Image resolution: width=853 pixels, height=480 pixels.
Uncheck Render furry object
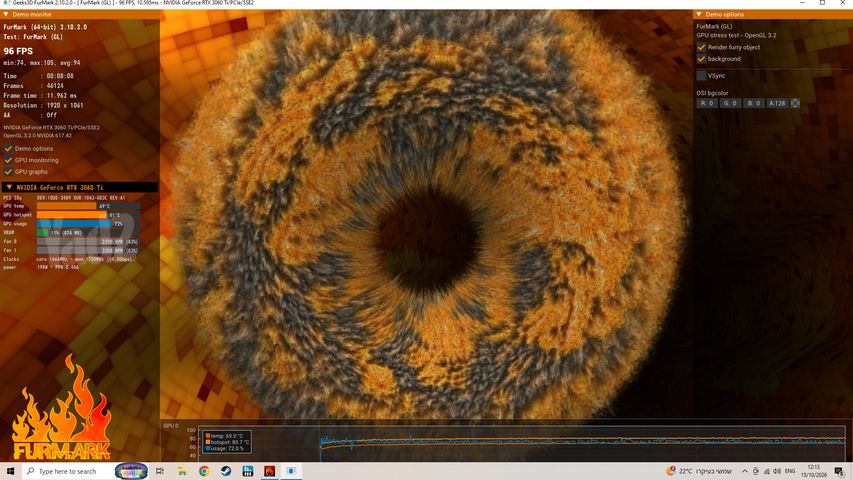coord(701,47)
